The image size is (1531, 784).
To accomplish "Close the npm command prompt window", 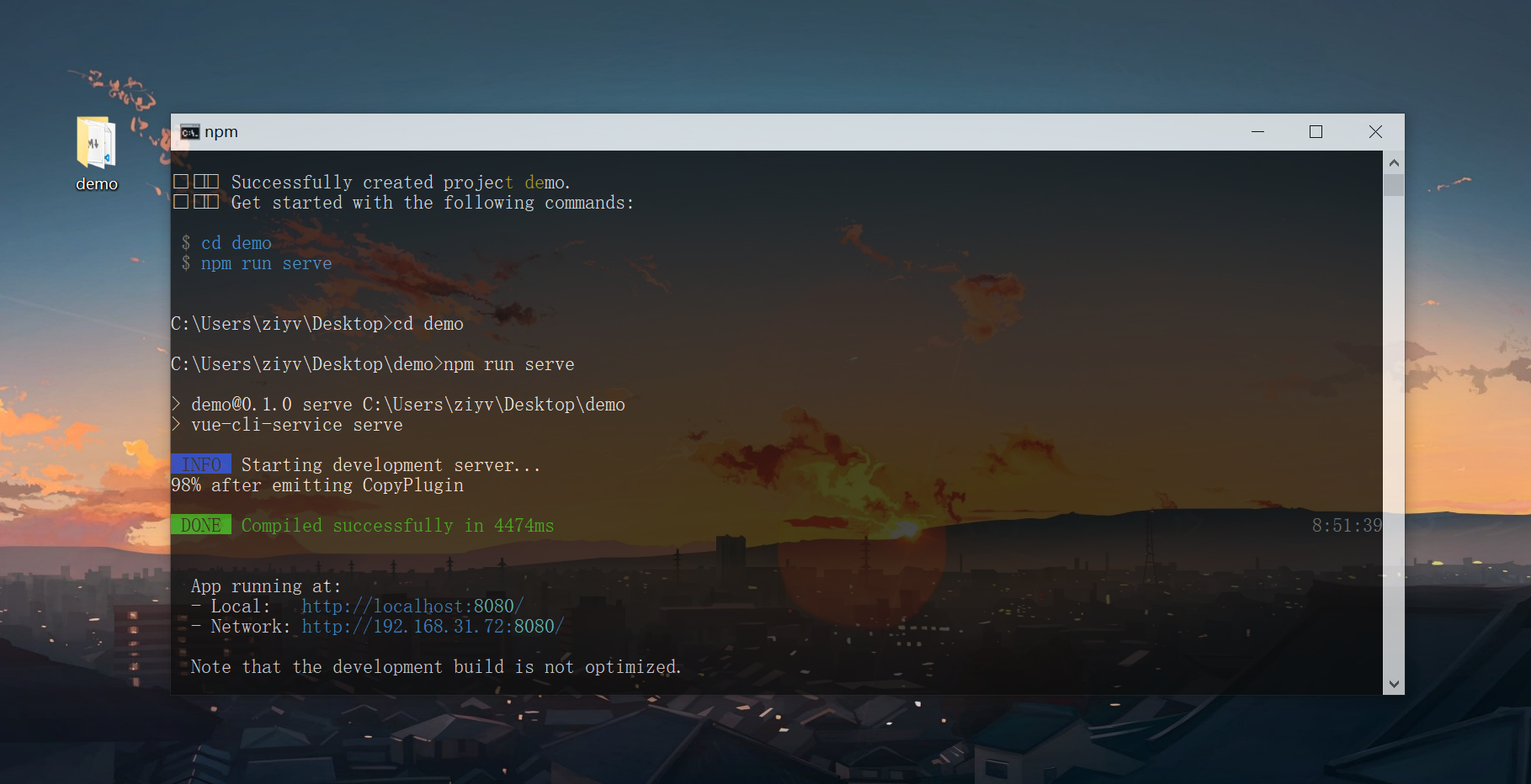I will point(1375,132).
